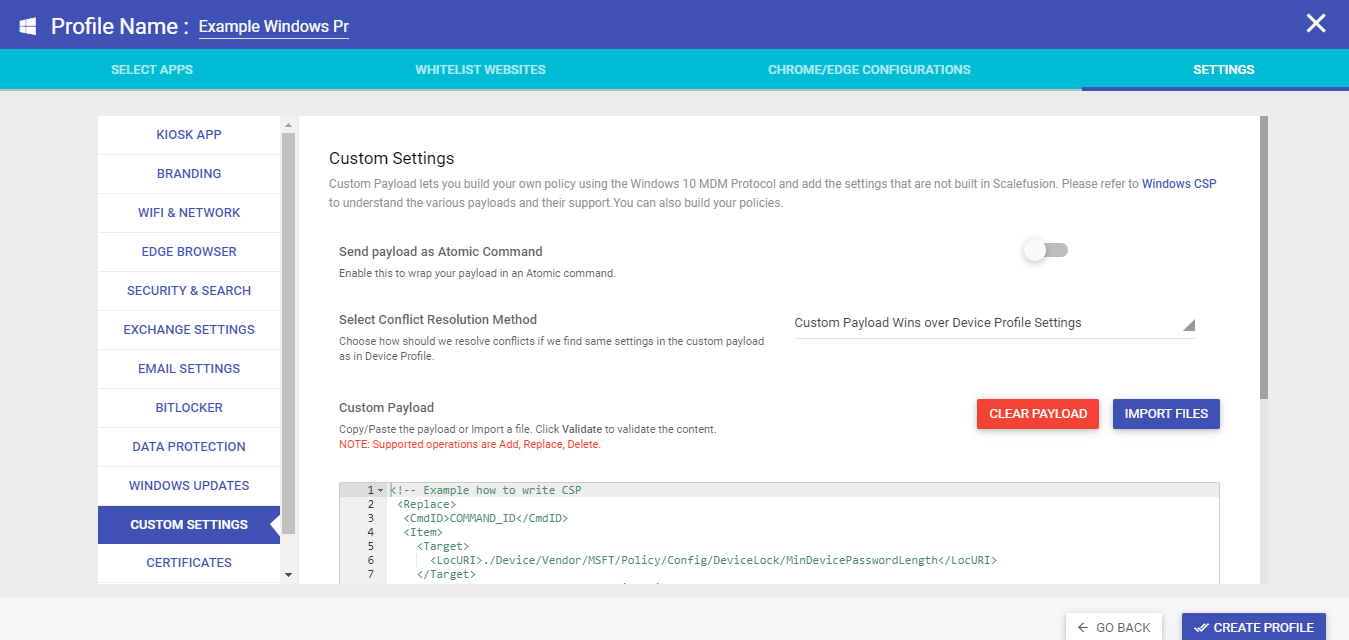Screen dimensions: 1349x640
Task: Click the Clear Payload button
Action: tap(1038, 414)
